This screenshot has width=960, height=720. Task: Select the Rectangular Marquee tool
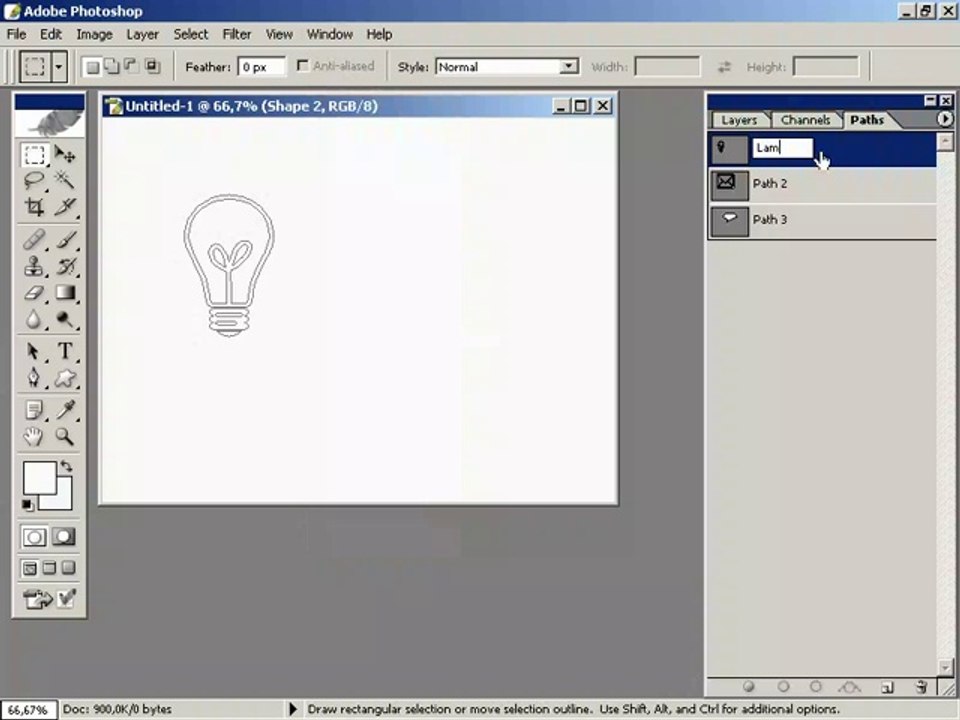coord(34,154)
